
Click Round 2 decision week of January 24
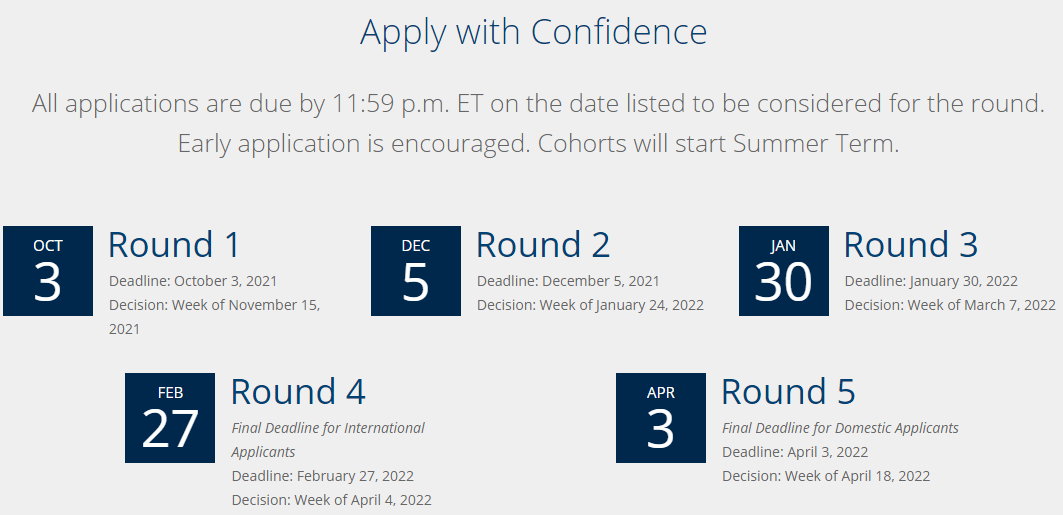coord(590,305)
